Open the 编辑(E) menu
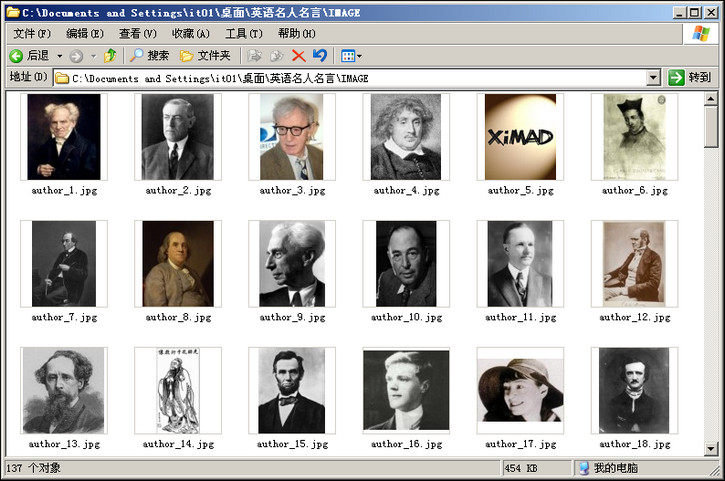This screenshot has height=481, width=725. [x=85, y=33]
